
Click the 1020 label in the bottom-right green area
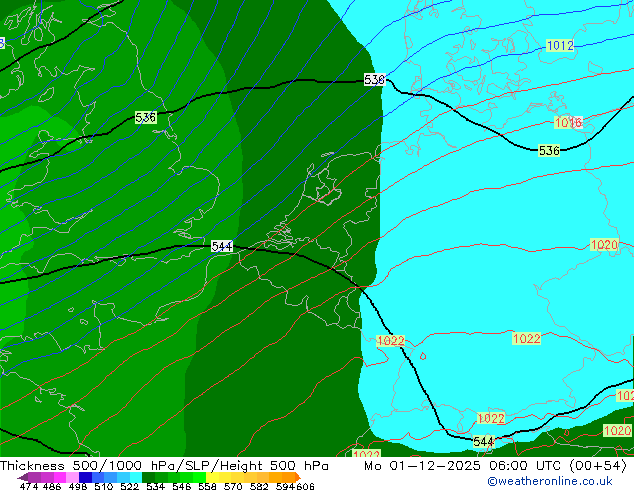coord(617,431)
